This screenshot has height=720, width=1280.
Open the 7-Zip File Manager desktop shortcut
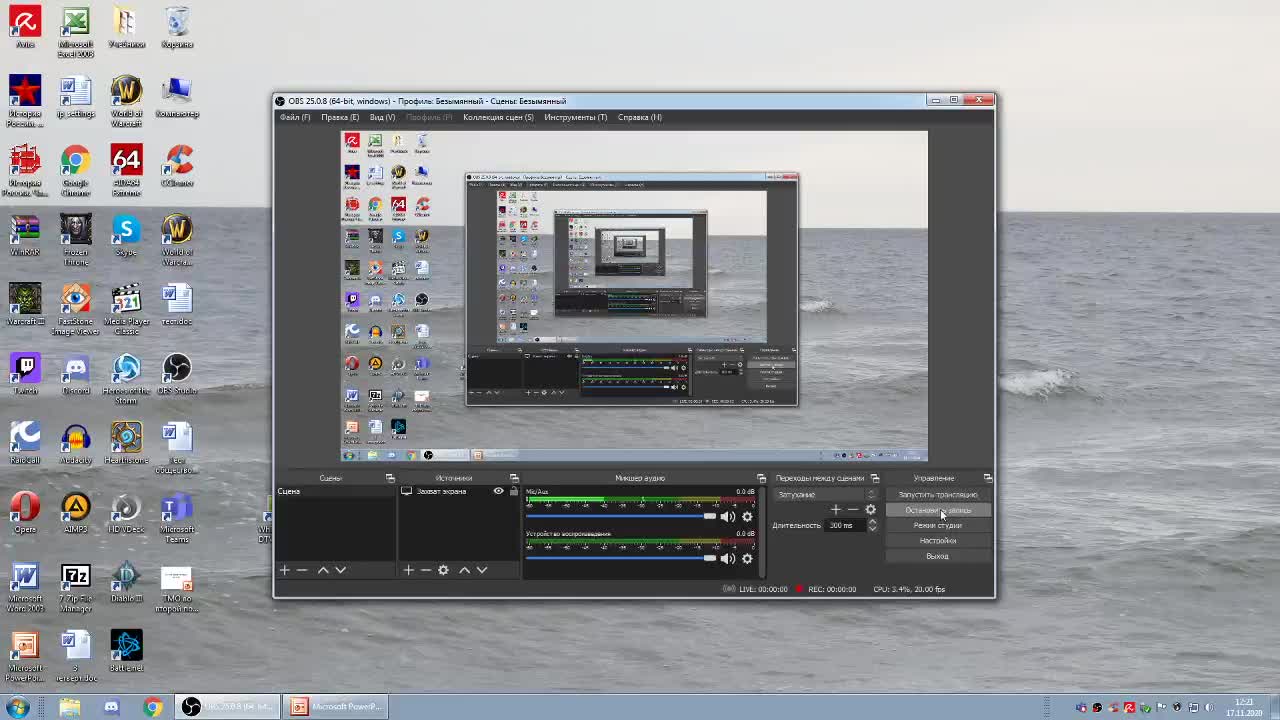76,588
